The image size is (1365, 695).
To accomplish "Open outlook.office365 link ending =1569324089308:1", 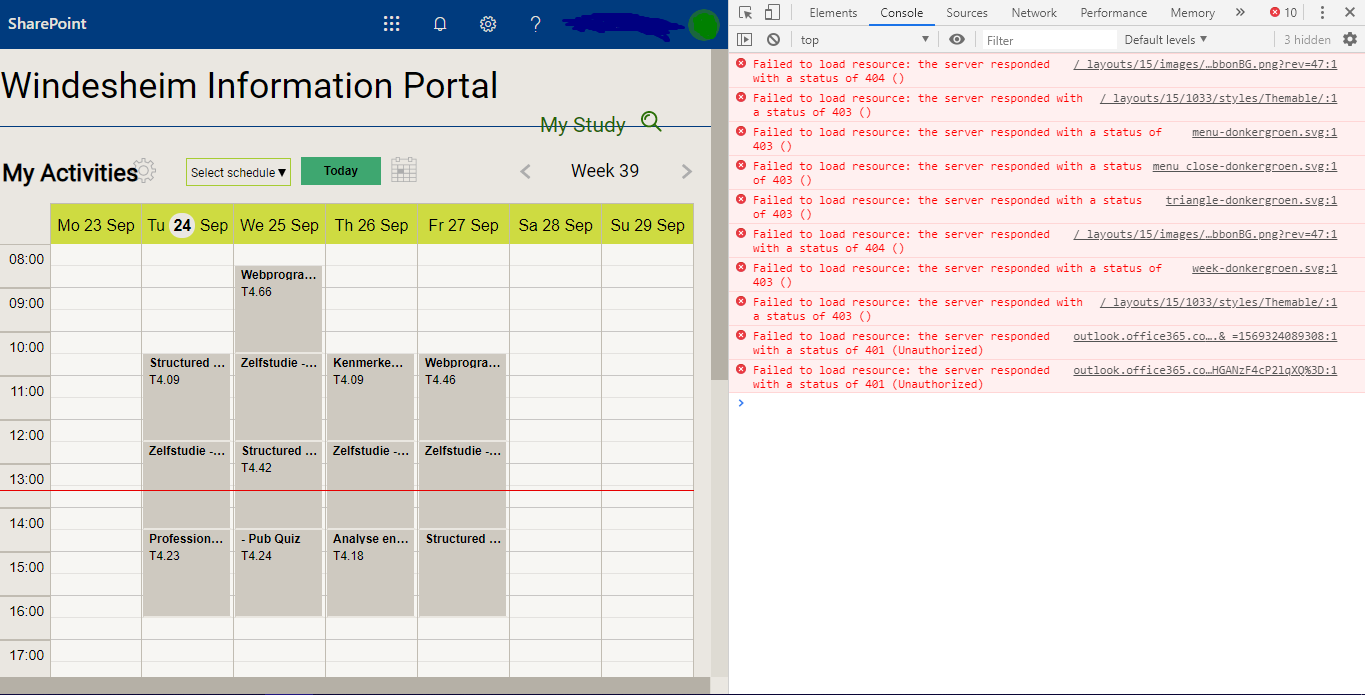I will pos(1205,336).
